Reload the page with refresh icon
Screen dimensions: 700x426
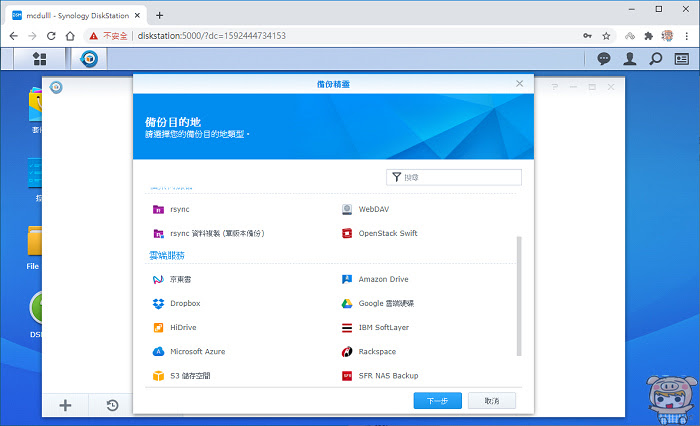(51, 36)
